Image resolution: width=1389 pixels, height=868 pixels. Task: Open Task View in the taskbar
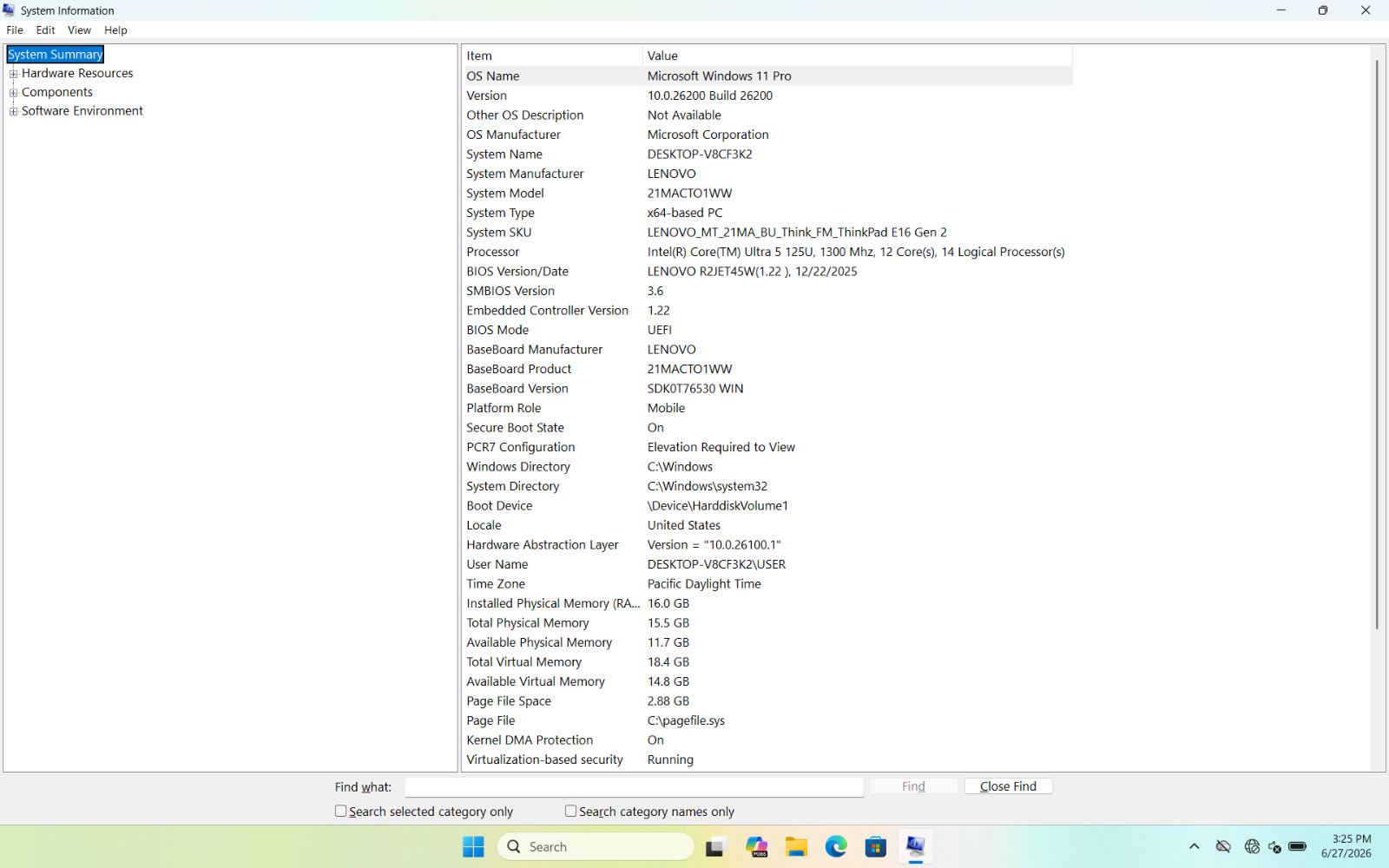[715, 846]
